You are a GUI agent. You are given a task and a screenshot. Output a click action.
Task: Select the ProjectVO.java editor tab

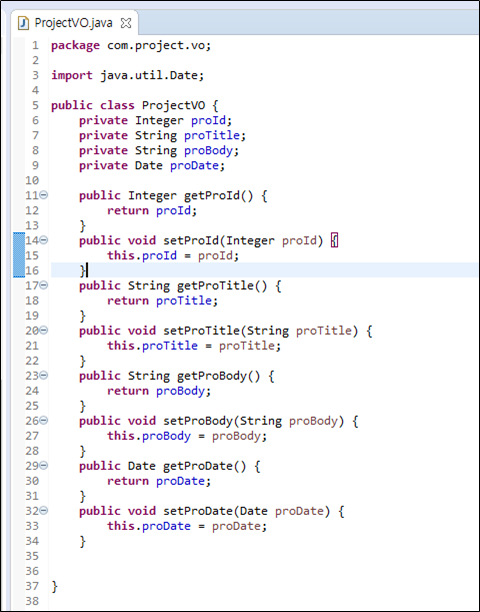pyautogui.click(x=74, y=23)
